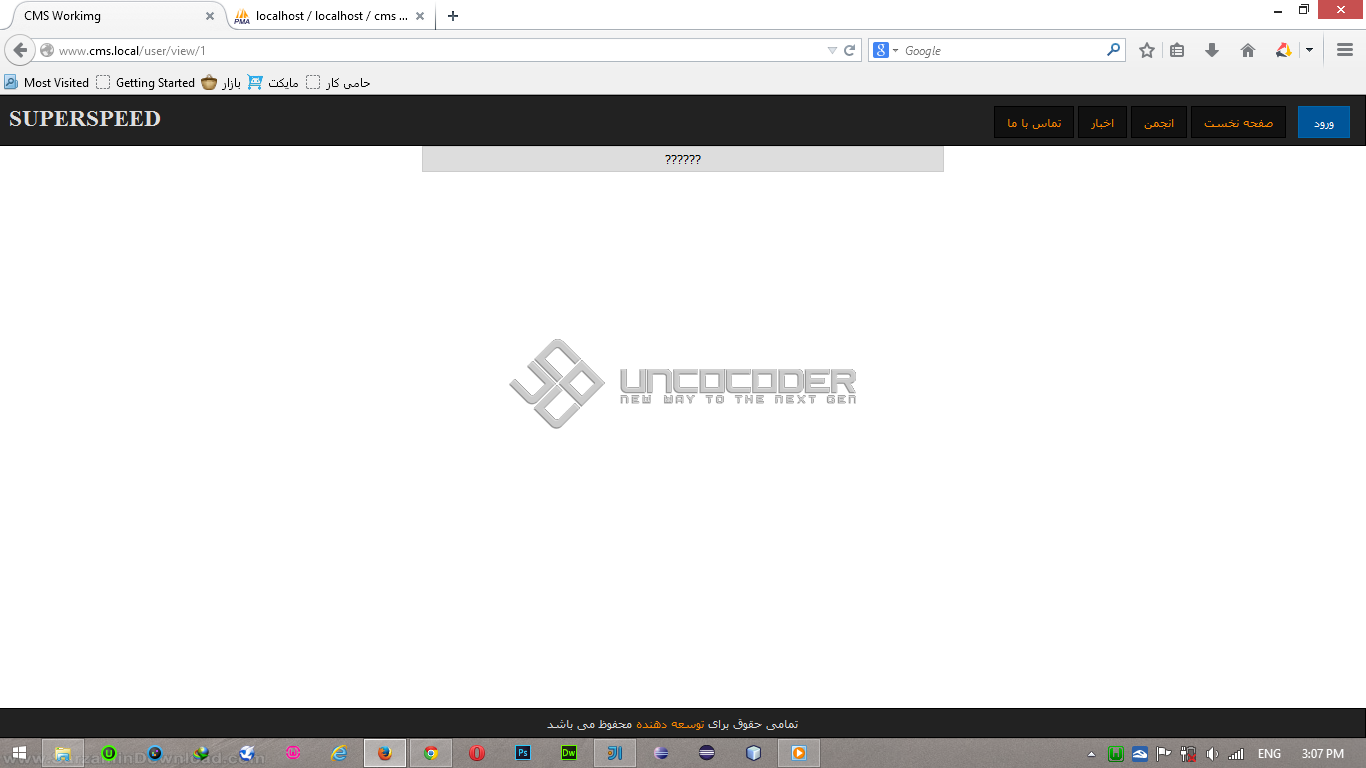Click the 3:07 PM clock
This screenshot has height=768, width=1366.
point(1323,754)
